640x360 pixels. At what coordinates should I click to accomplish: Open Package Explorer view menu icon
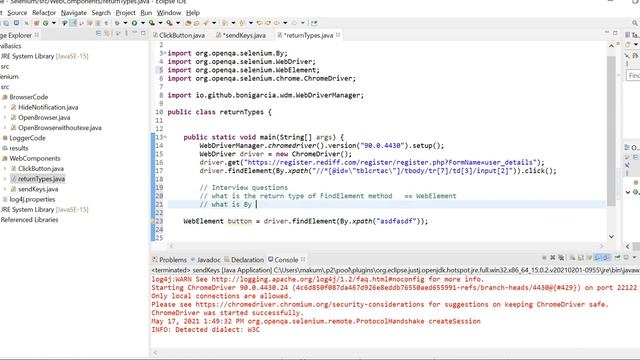(126, 34)
